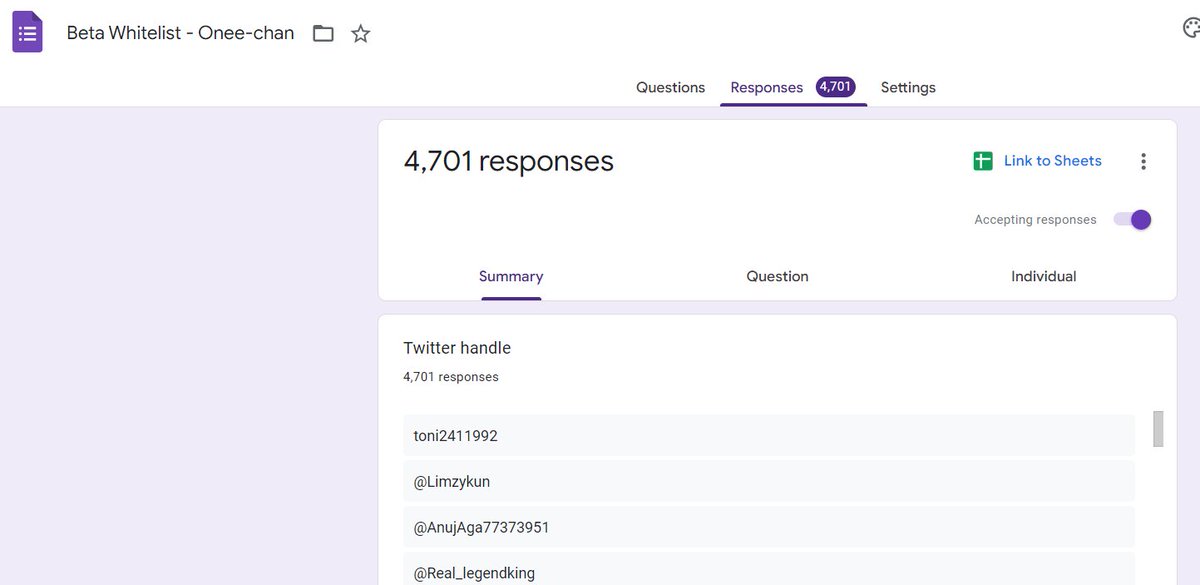Select the Responses tab

(x=767, y=87)
